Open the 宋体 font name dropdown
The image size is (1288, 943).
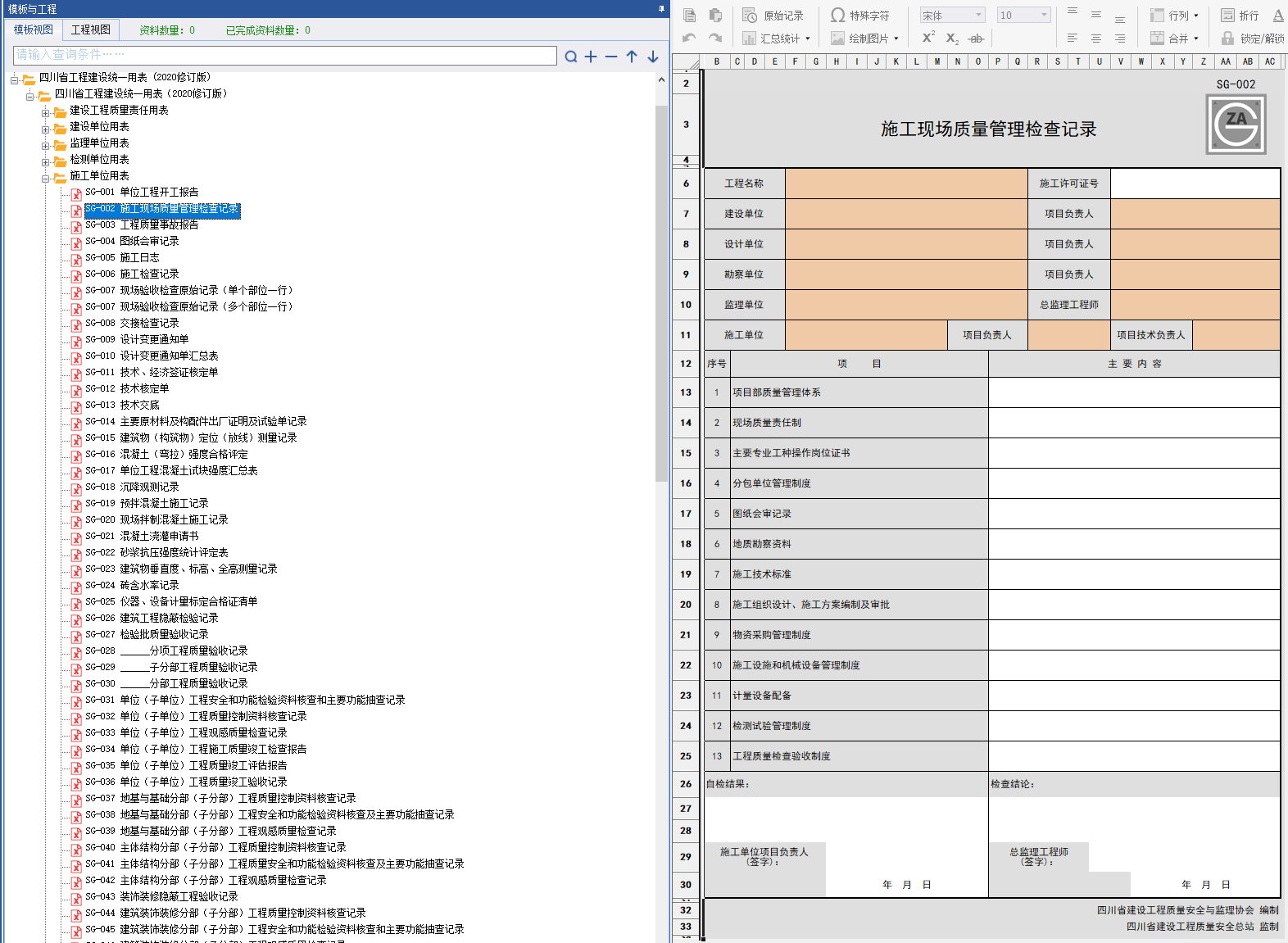952,16
